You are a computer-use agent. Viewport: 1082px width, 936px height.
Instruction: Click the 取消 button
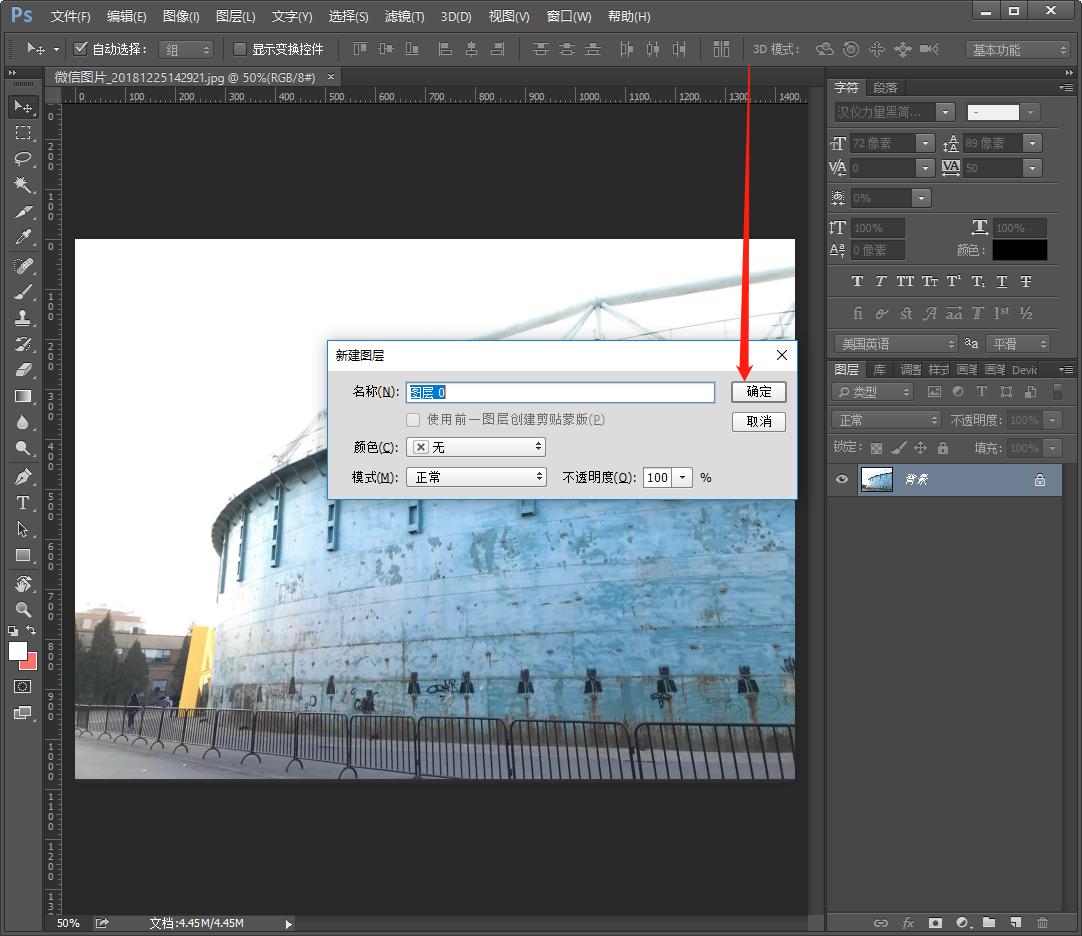click(758, 421)
